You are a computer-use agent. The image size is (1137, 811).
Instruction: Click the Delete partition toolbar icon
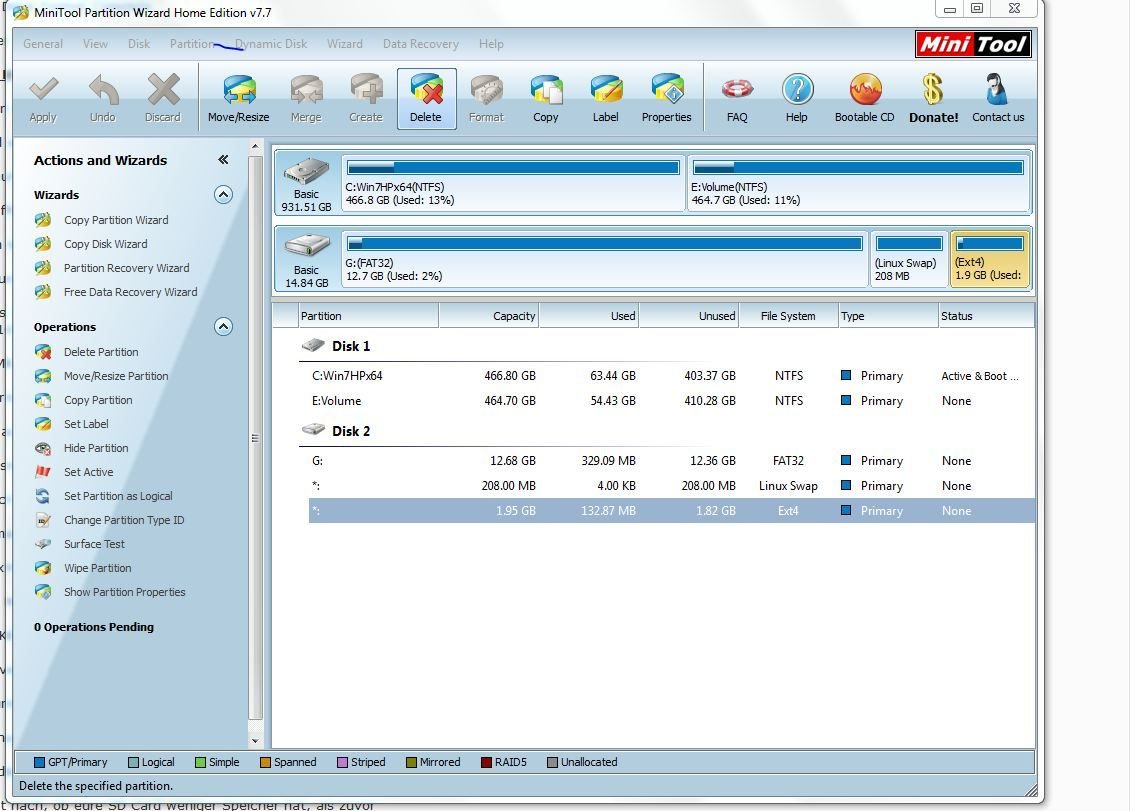coord(426,99)
